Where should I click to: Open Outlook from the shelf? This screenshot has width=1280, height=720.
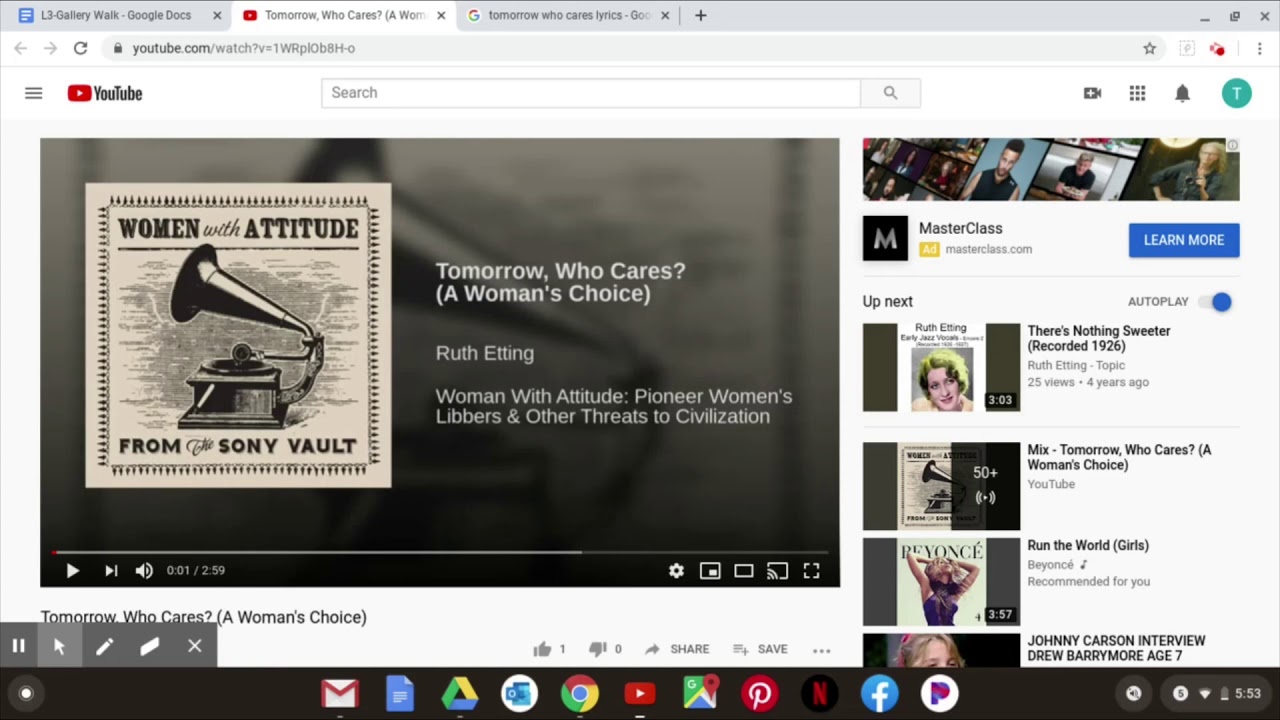[x=520, y=693]
